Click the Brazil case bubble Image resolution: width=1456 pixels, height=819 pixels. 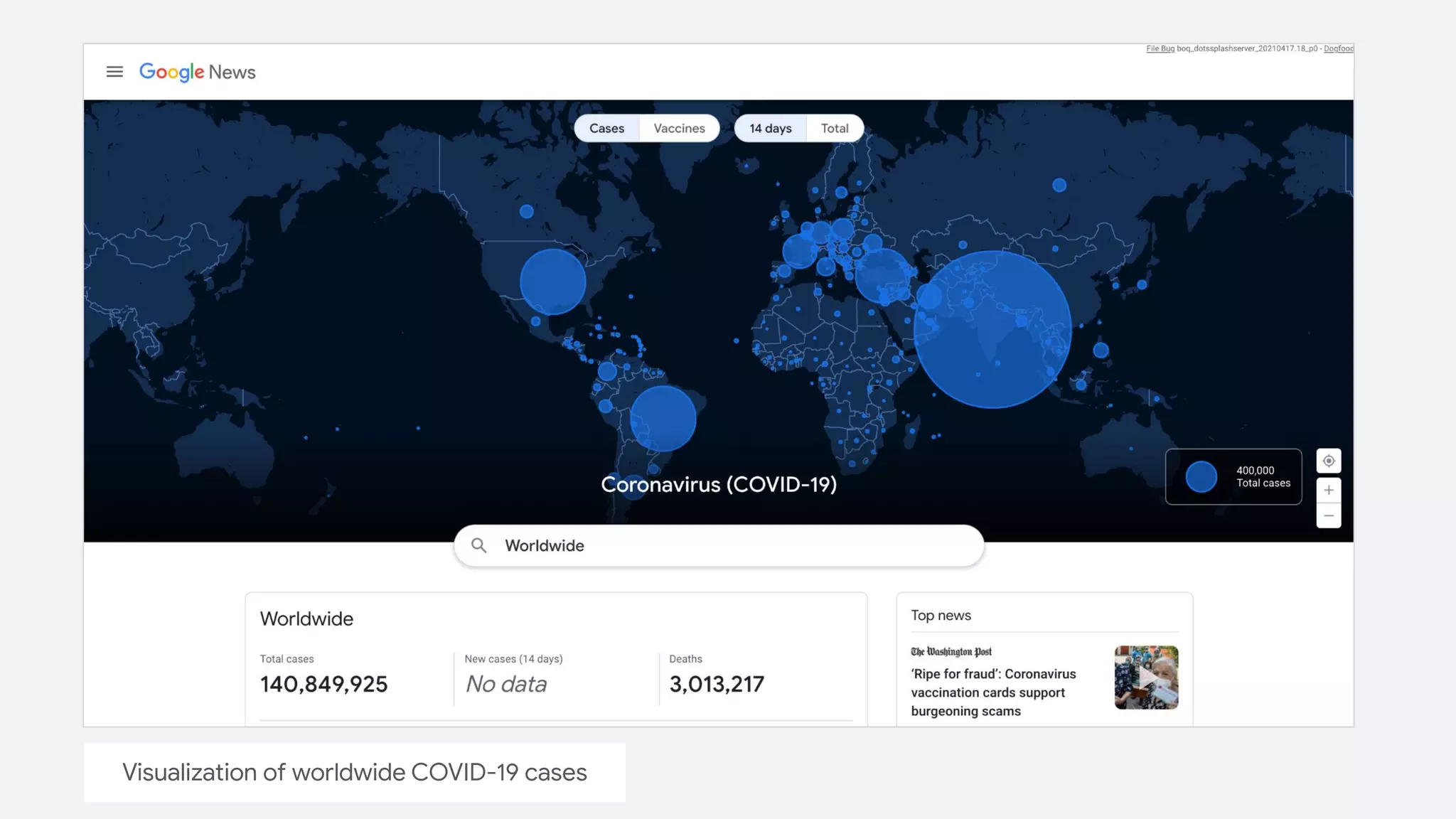tap(663, 419)
